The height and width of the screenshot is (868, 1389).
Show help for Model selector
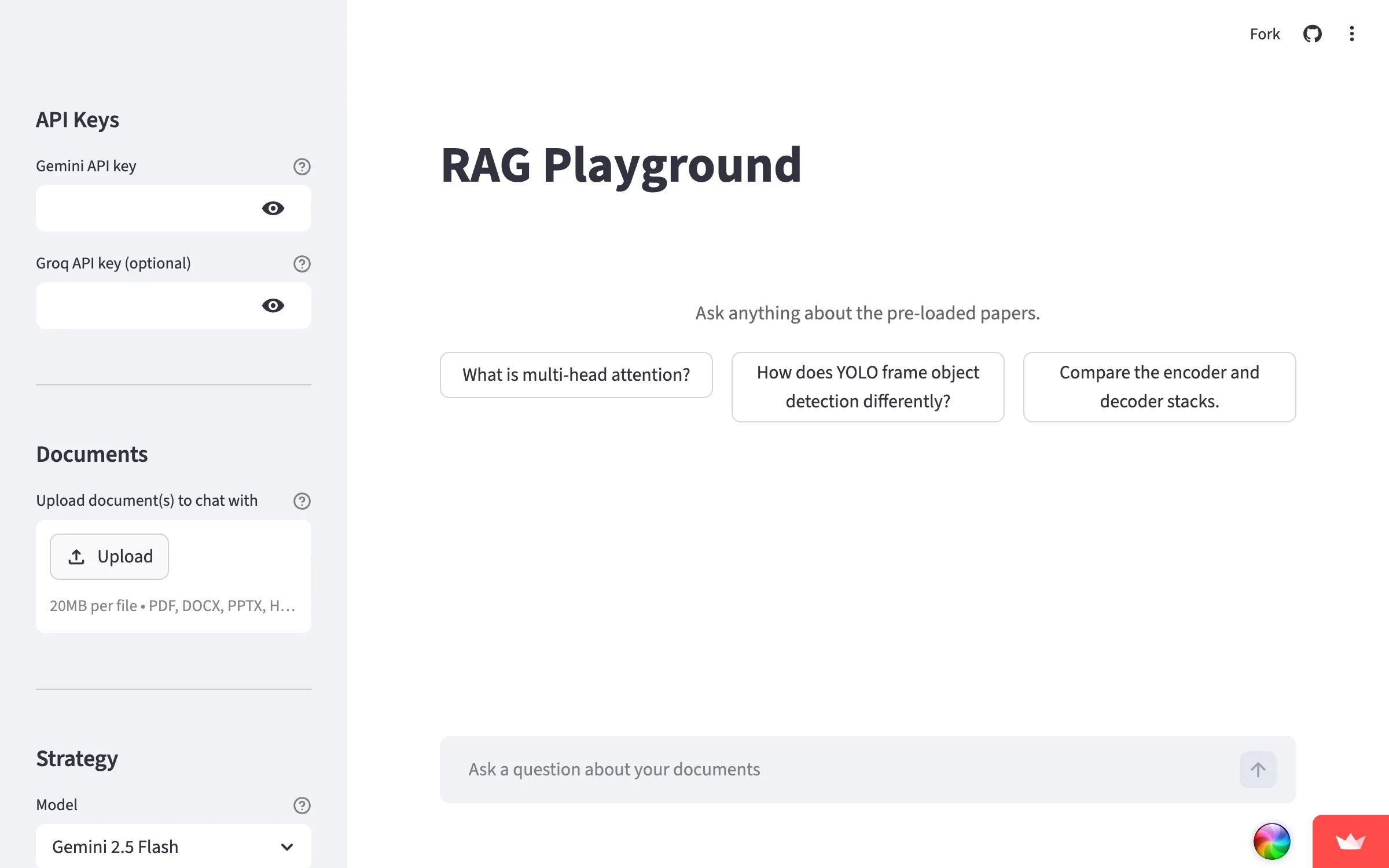pos(302,806)
